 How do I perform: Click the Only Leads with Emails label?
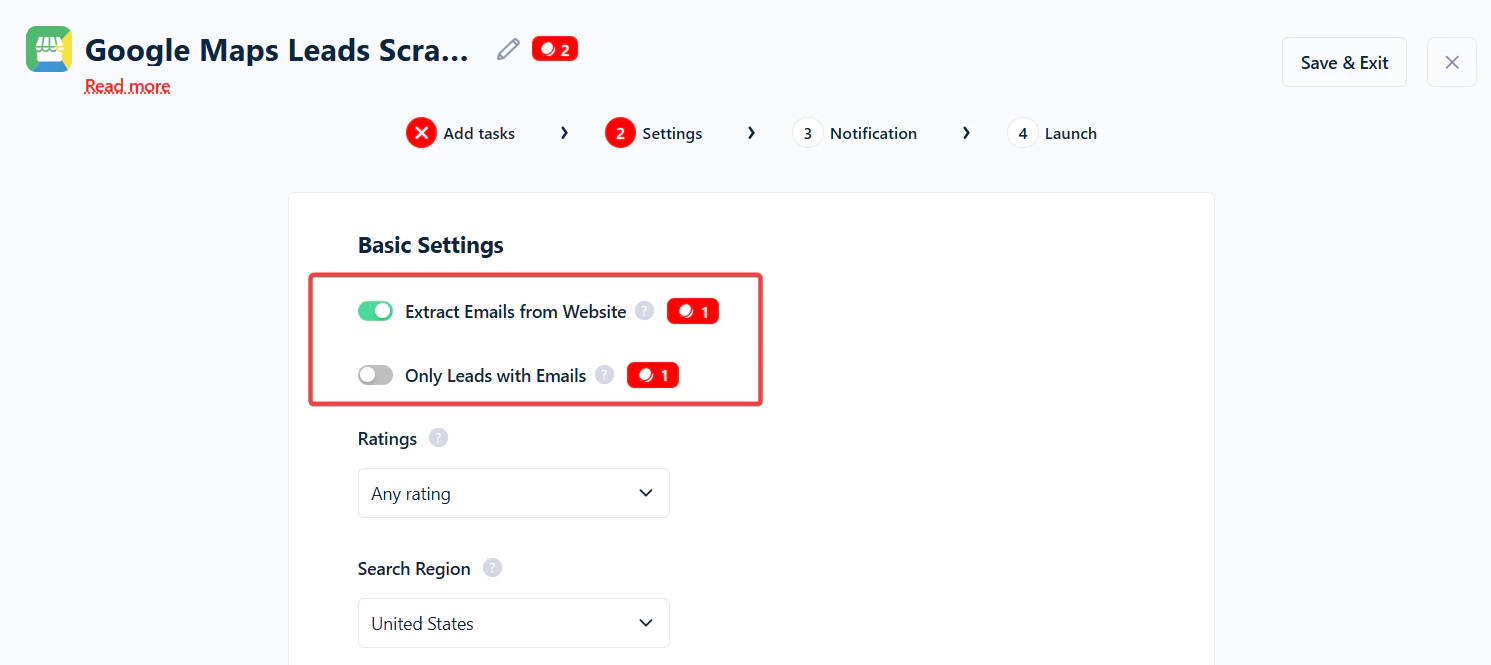pyautogui.click(x=496, y=375)
